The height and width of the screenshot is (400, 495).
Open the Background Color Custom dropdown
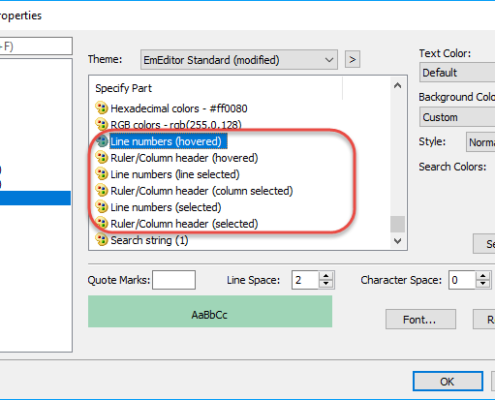pyautogui.click(x=457, y=117)
